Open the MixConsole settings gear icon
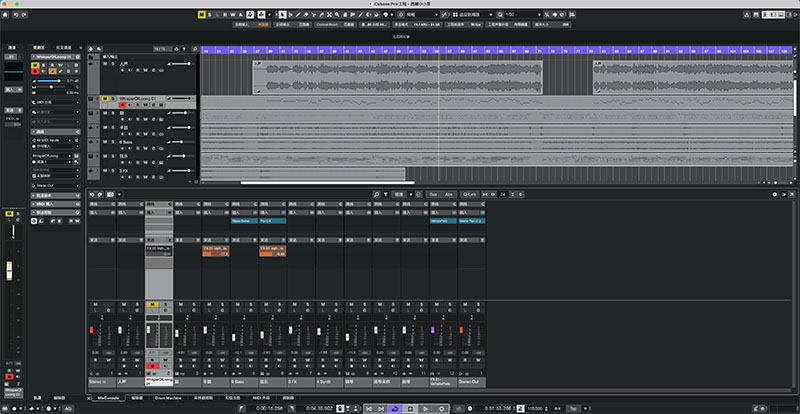This screenshot has height=414, width=800. [x=774, y=194]
